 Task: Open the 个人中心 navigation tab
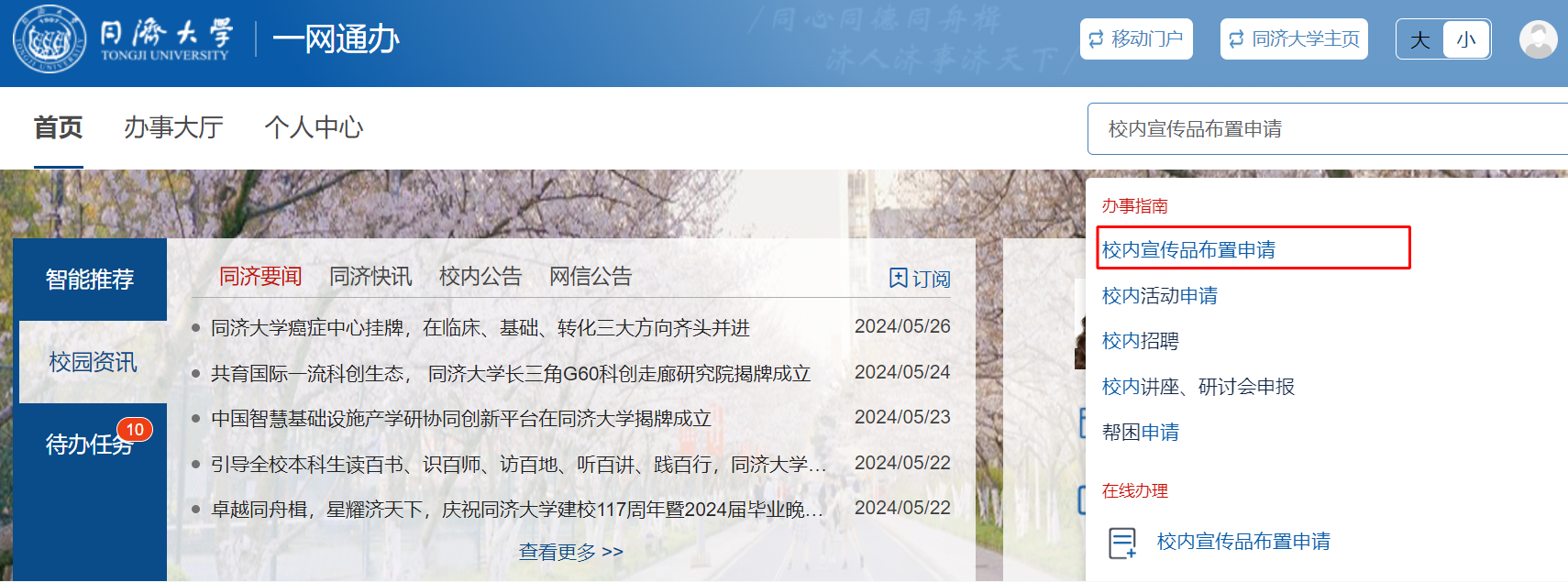314,127
